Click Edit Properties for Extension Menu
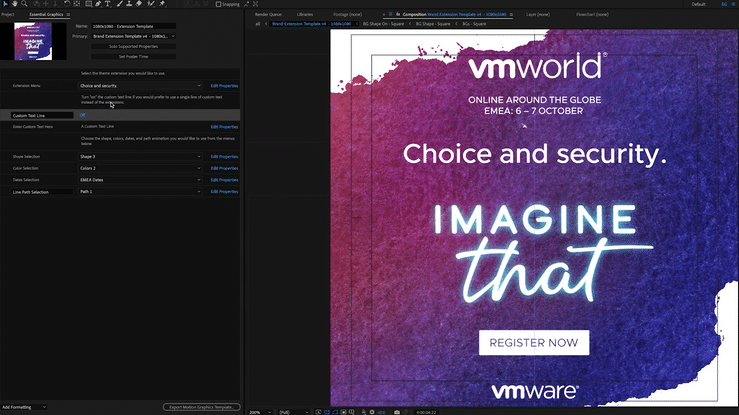The image size is (739, 415). click(224, 86)
